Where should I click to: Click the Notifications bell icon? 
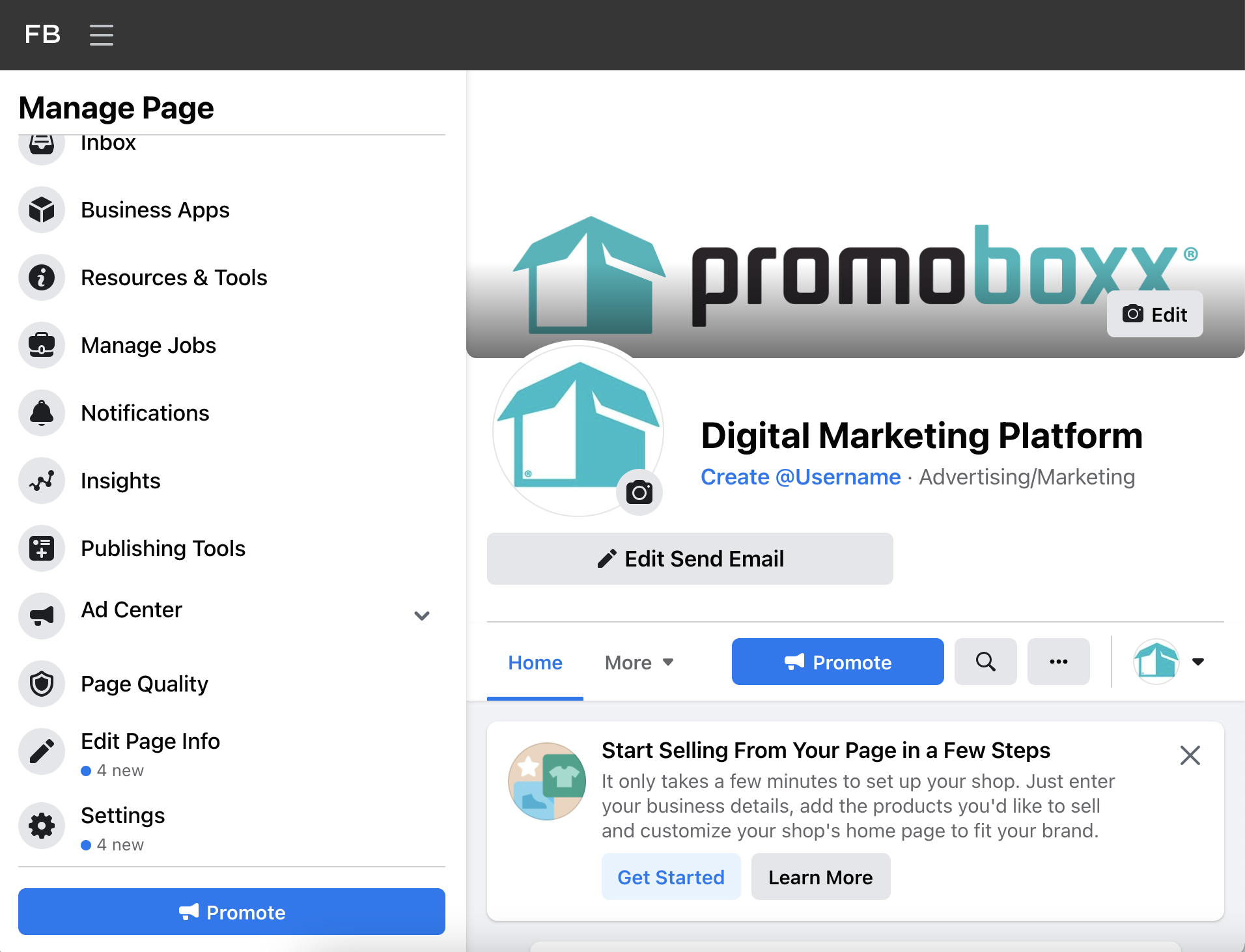42,413
